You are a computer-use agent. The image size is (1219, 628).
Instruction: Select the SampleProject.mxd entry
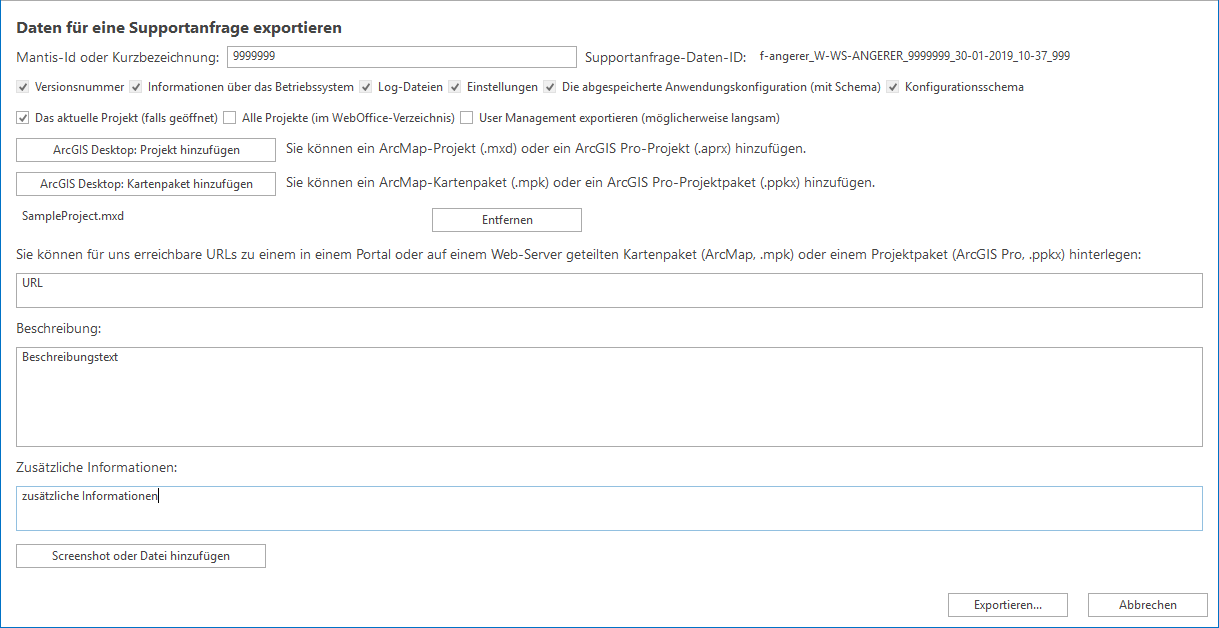[x=72, y=215]
